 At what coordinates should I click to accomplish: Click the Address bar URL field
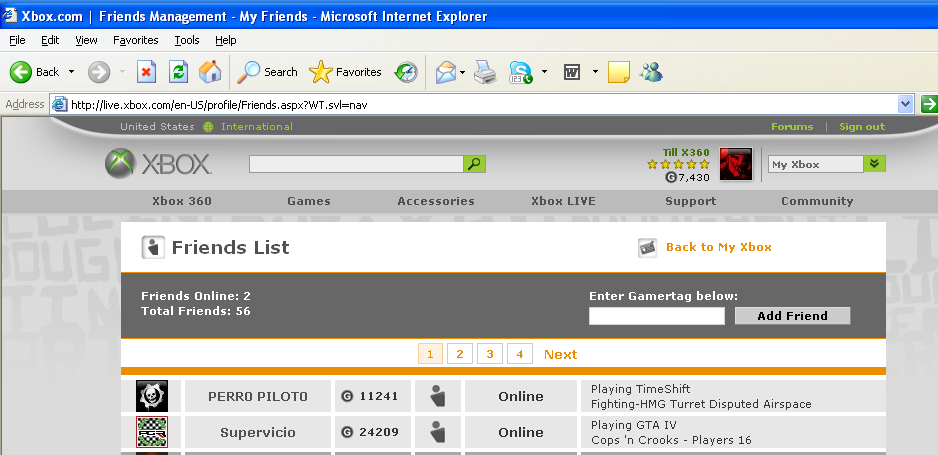coord(474,105)
